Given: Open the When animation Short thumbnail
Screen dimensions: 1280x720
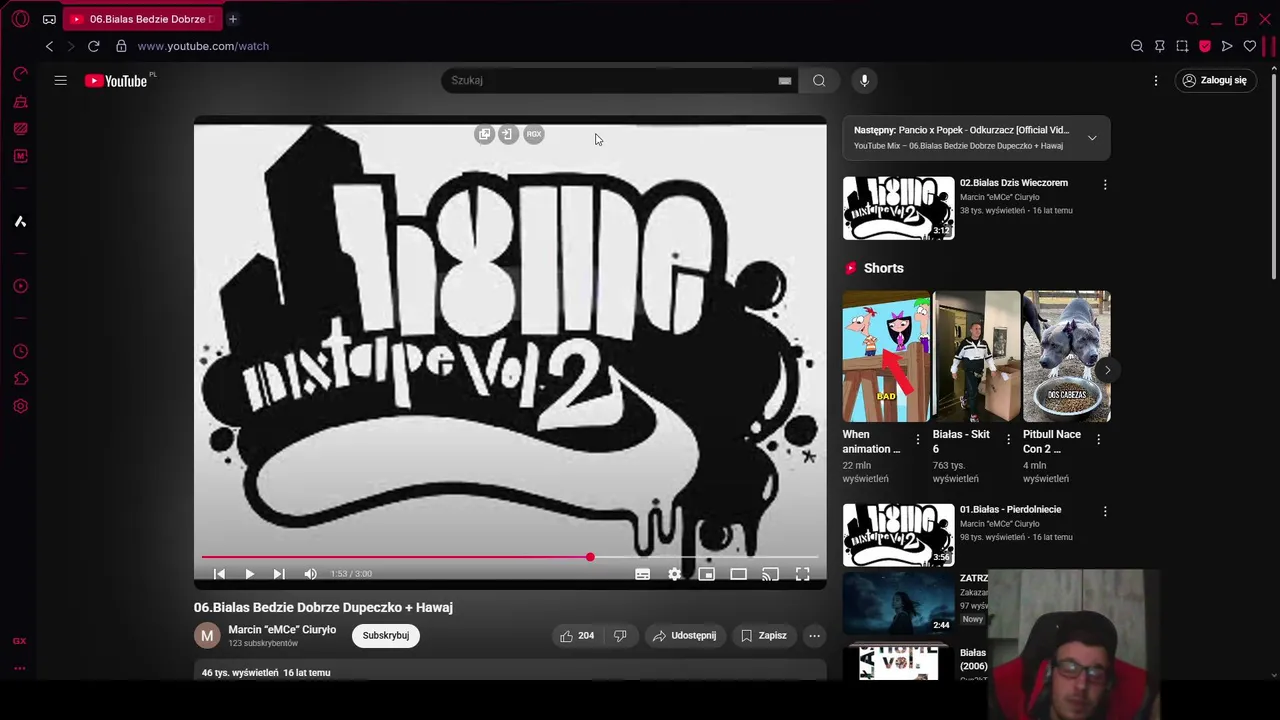Looking at the screenshot, I should tap(886, 356).
